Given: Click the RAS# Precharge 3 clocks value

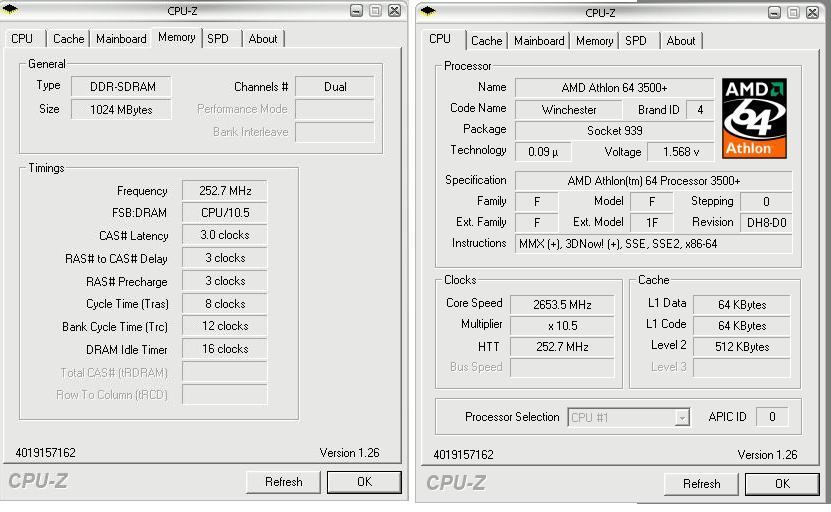Looking at the screenshot, I should click(x=225, y=281).
